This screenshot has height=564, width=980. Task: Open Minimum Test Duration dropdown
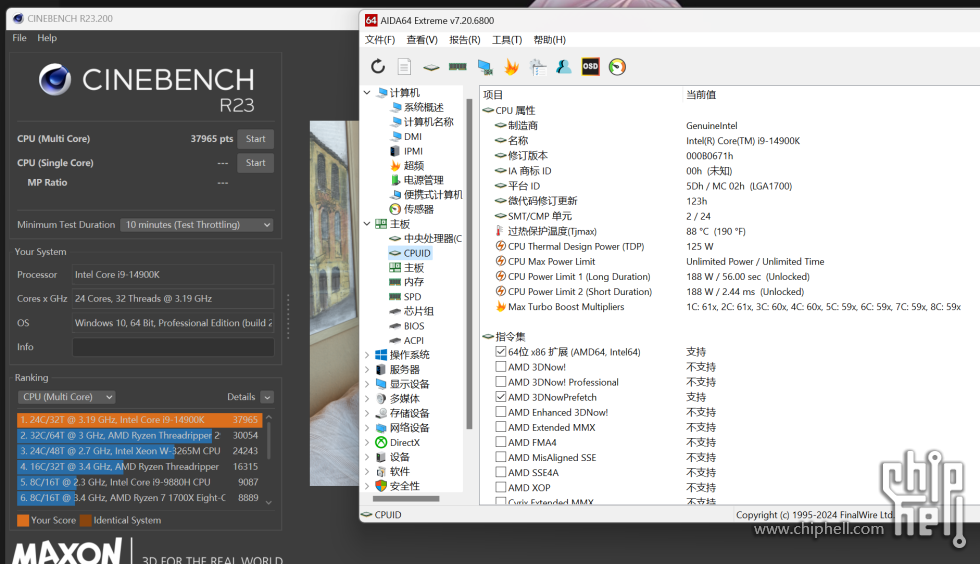click(197, 224)
